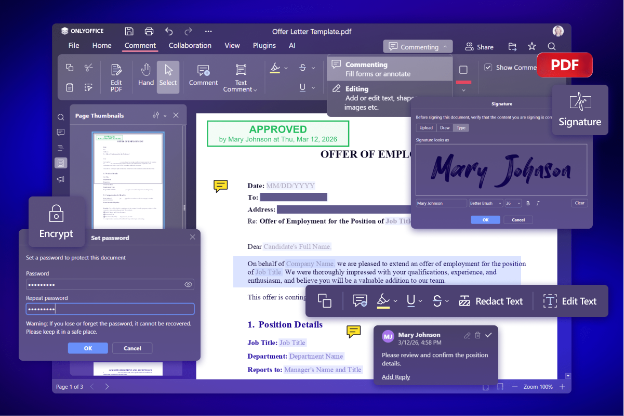Viewport: 624px width, 416px height.
Task: Click the red shape color swatch
Action: [463, 82]
